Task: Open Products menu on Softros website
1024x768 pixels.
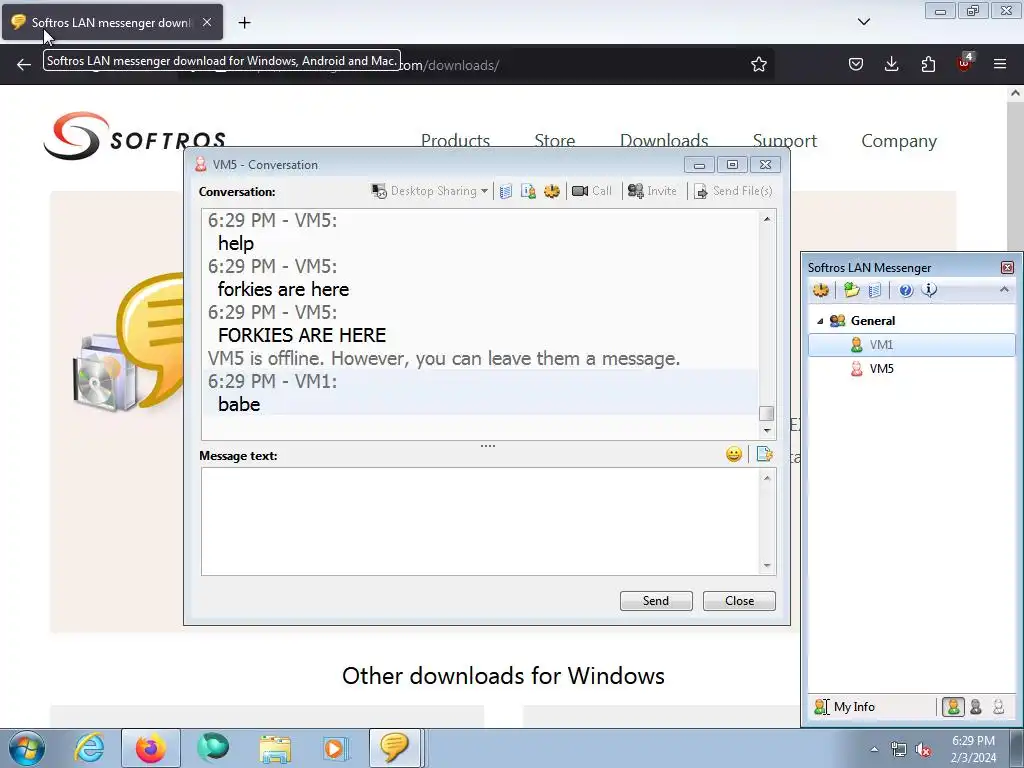Action: click(455, 140)
